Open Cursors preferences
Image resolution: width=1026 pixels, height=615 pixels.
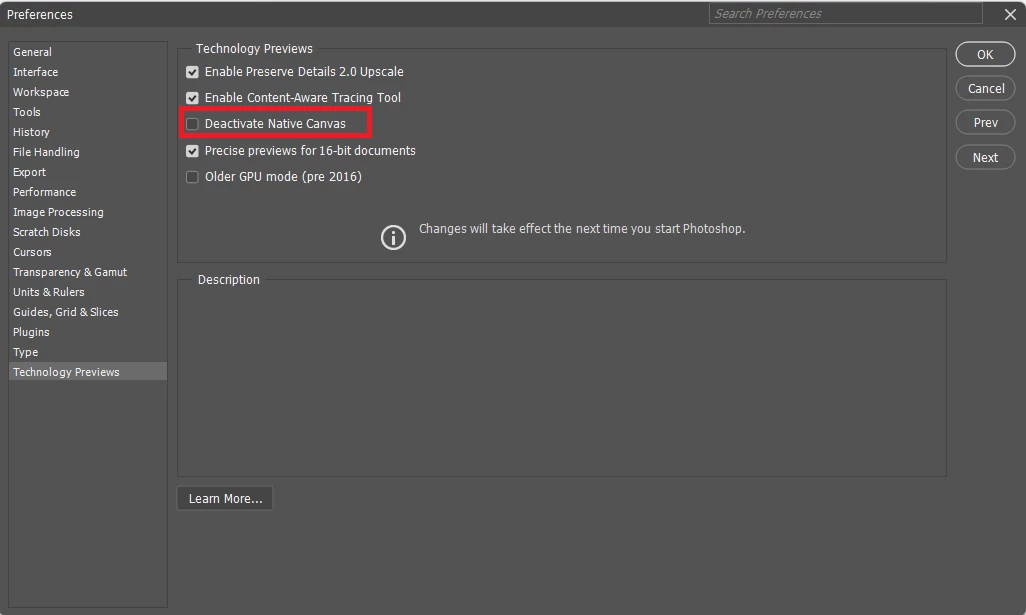click(x=88, y=252)
